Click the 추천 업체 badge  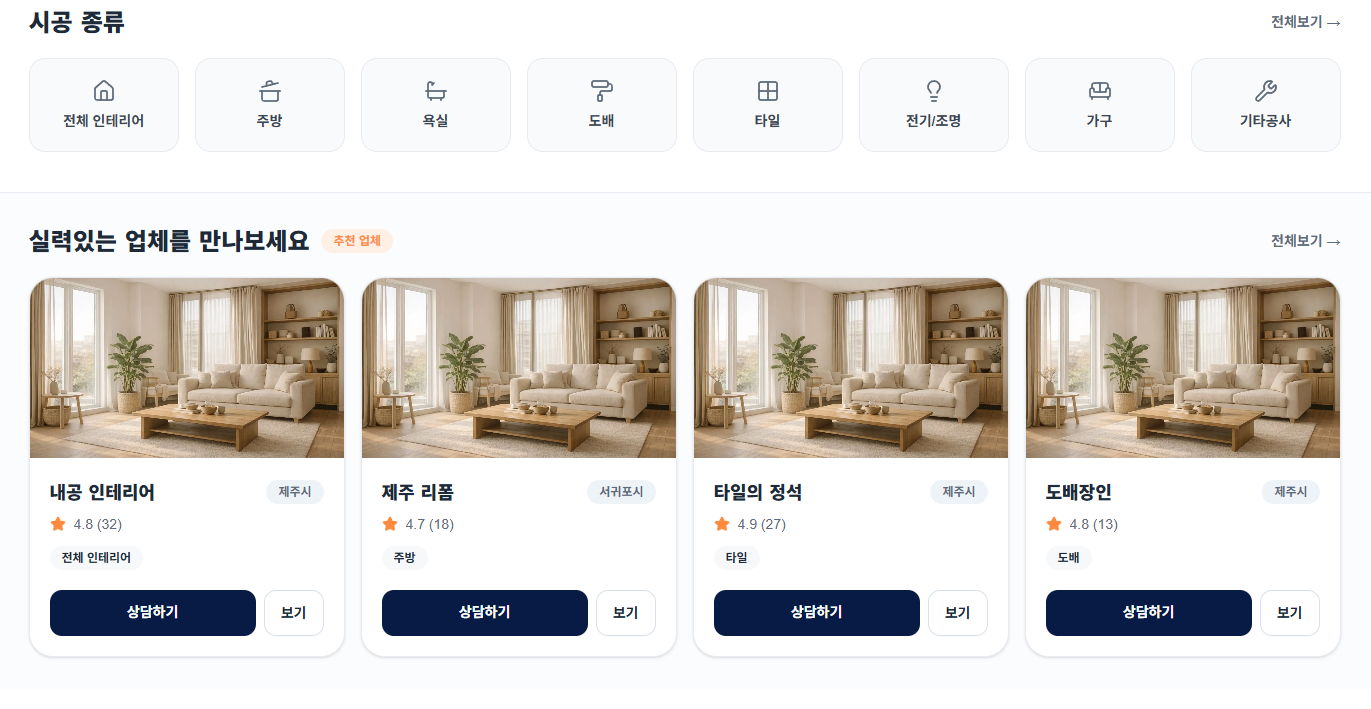click(x=357, y=241)
